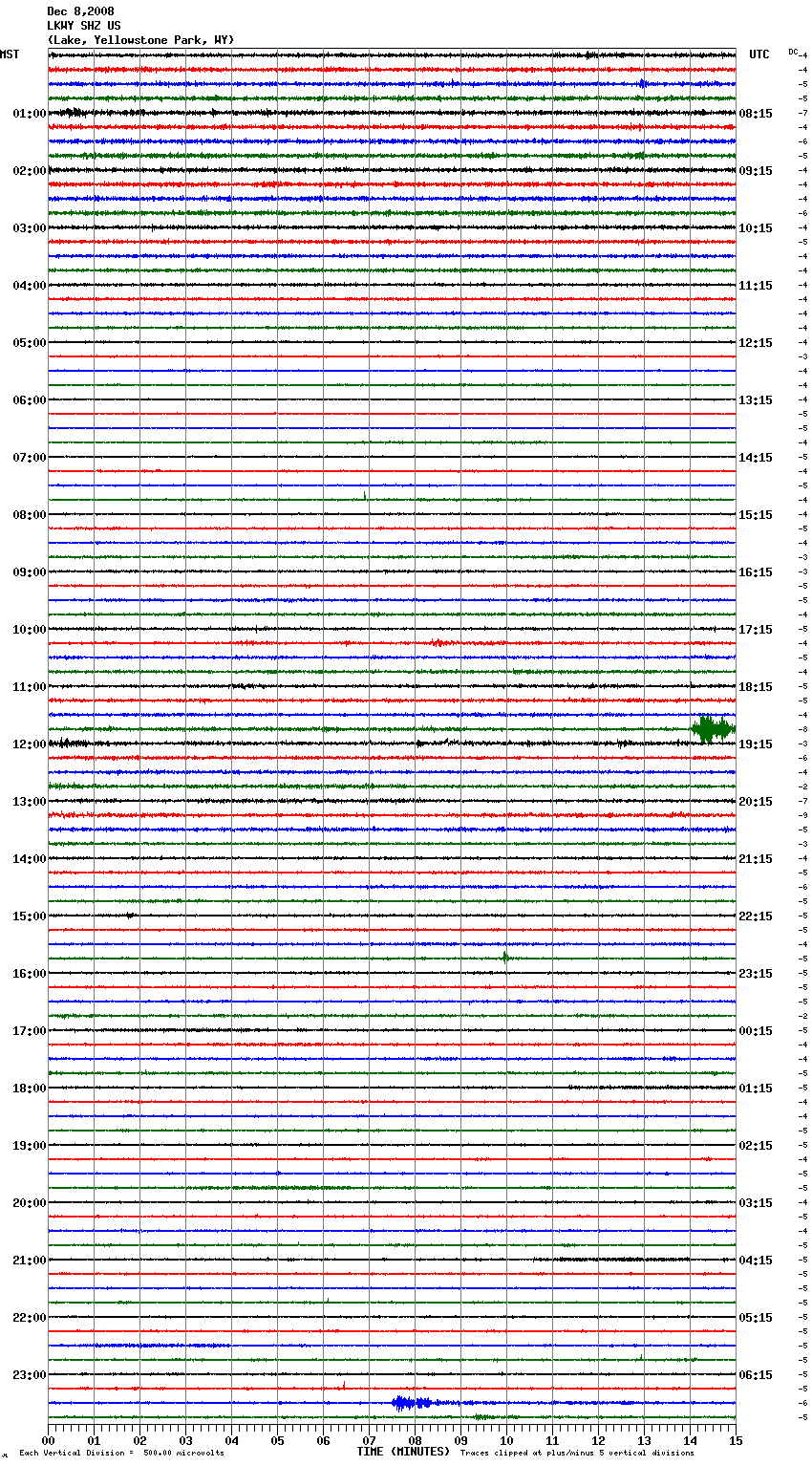Click the DC column header at top right
This screenshot has height=1466, width=812.
(793, 52)
